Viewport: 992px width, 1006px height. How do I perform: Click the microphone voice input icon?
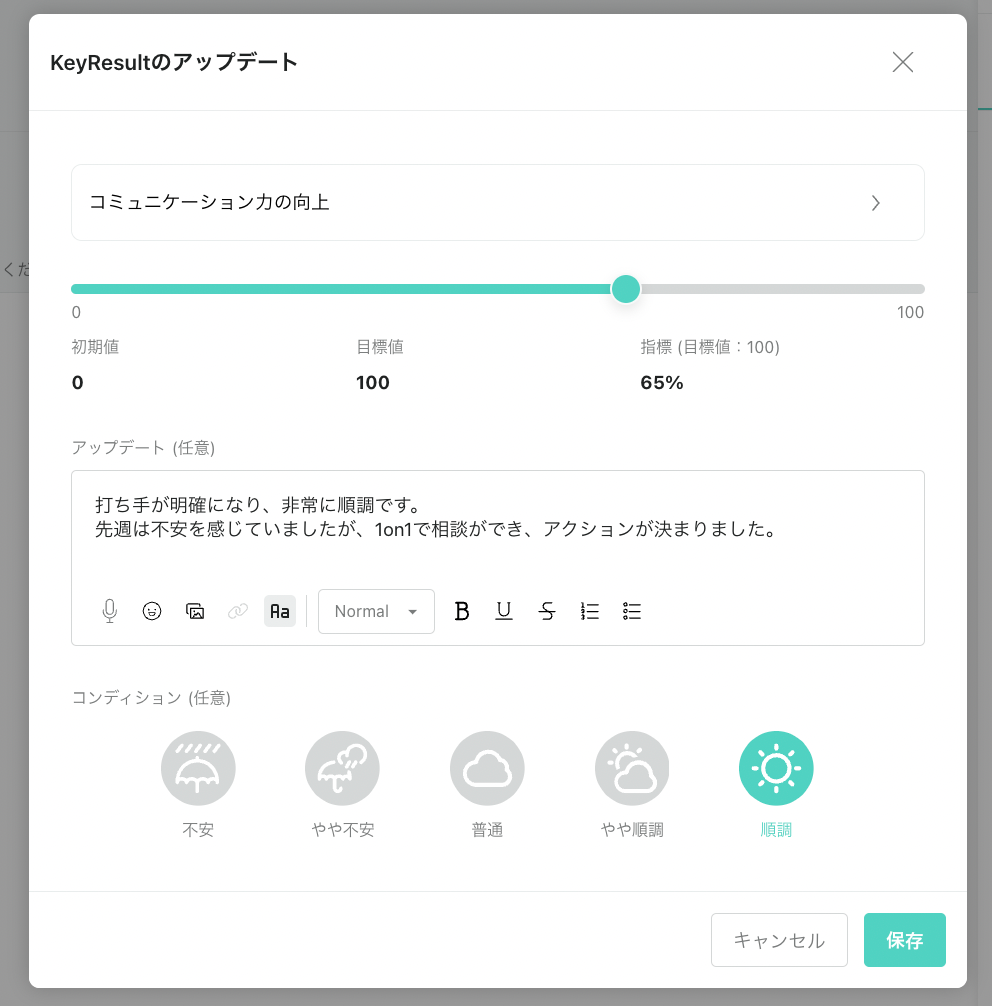[x=110, y=611]
